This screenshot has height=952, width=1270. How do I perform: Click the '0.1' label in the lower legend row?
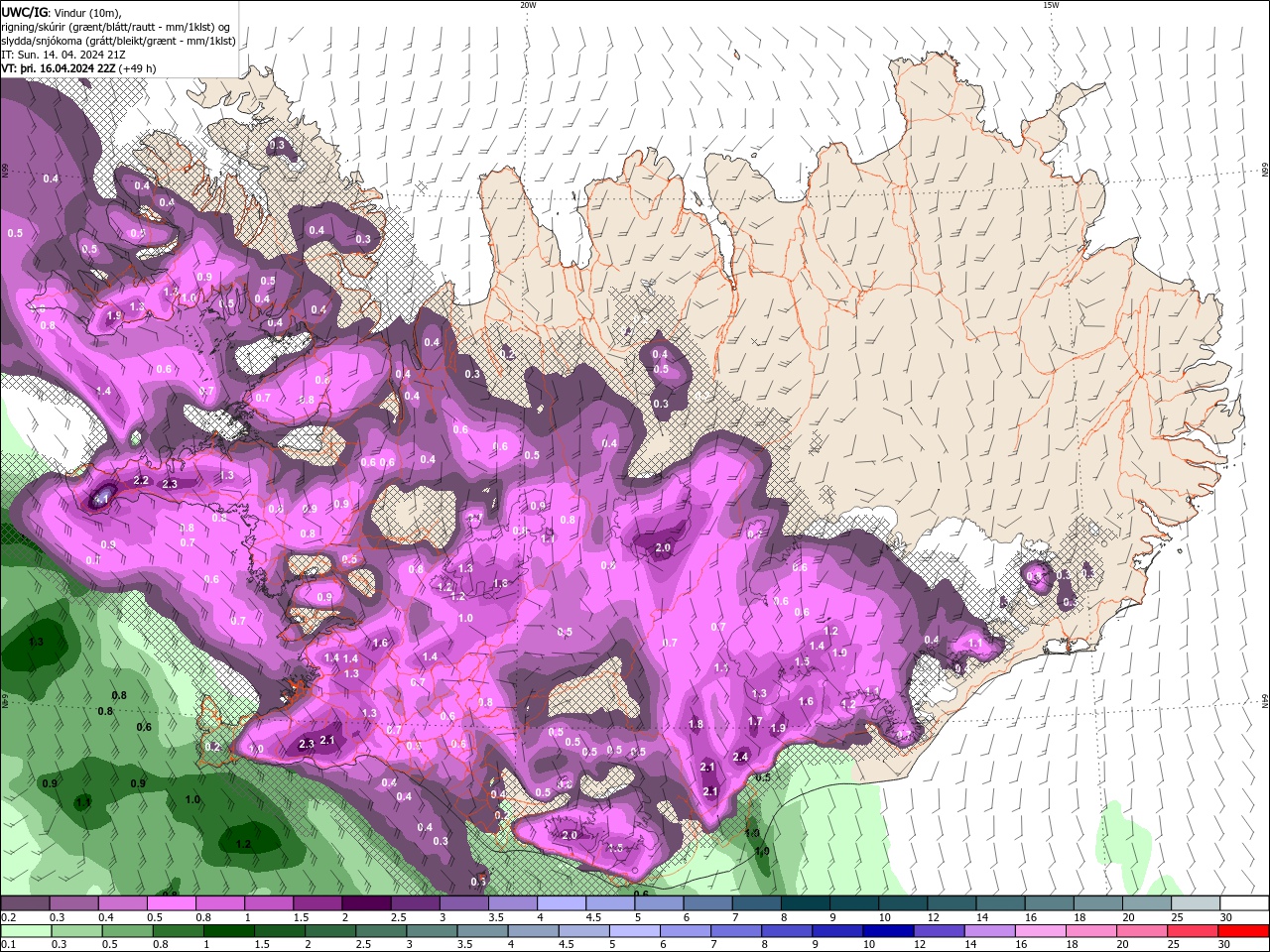click(8, 944)
